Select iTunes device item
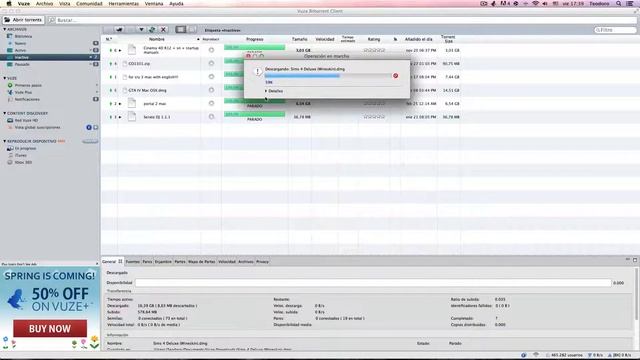This screenshot has width=640, height=360. point(20,155)
